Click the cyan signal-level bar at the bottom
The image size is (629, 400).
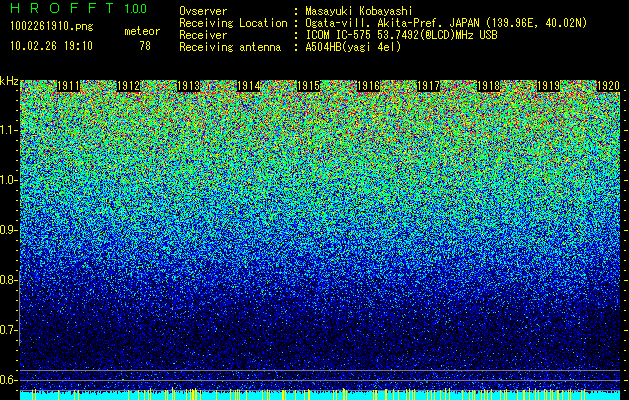pos(320,395)
